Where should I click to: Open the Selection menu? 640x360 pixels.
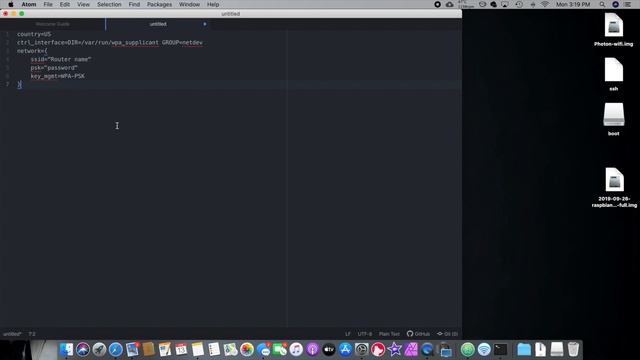click(109, 4)
